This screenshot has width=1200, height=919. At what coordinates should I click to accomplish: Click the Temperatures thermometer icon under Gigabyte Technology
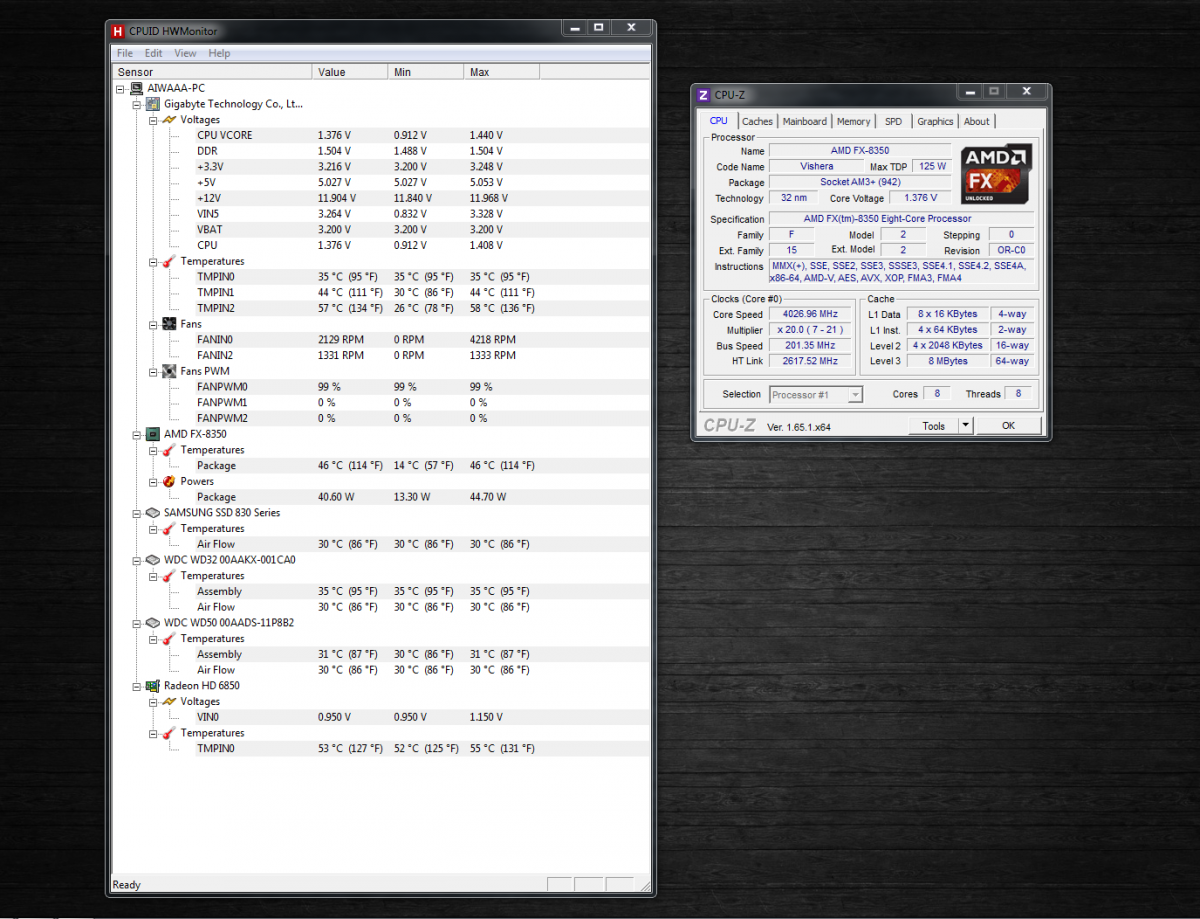point(169,261)
